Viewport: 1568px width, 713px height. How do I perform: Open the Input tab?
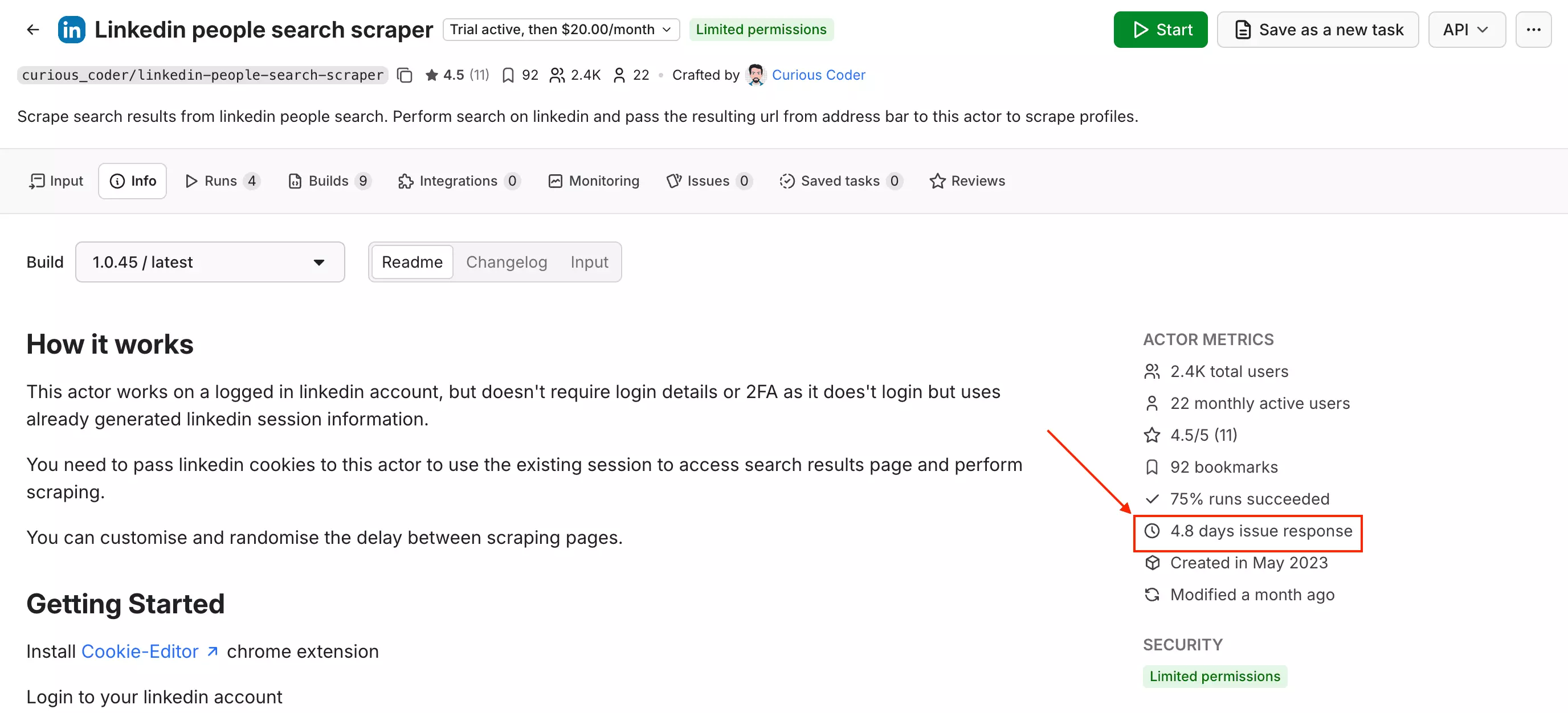tap(56, 181)
